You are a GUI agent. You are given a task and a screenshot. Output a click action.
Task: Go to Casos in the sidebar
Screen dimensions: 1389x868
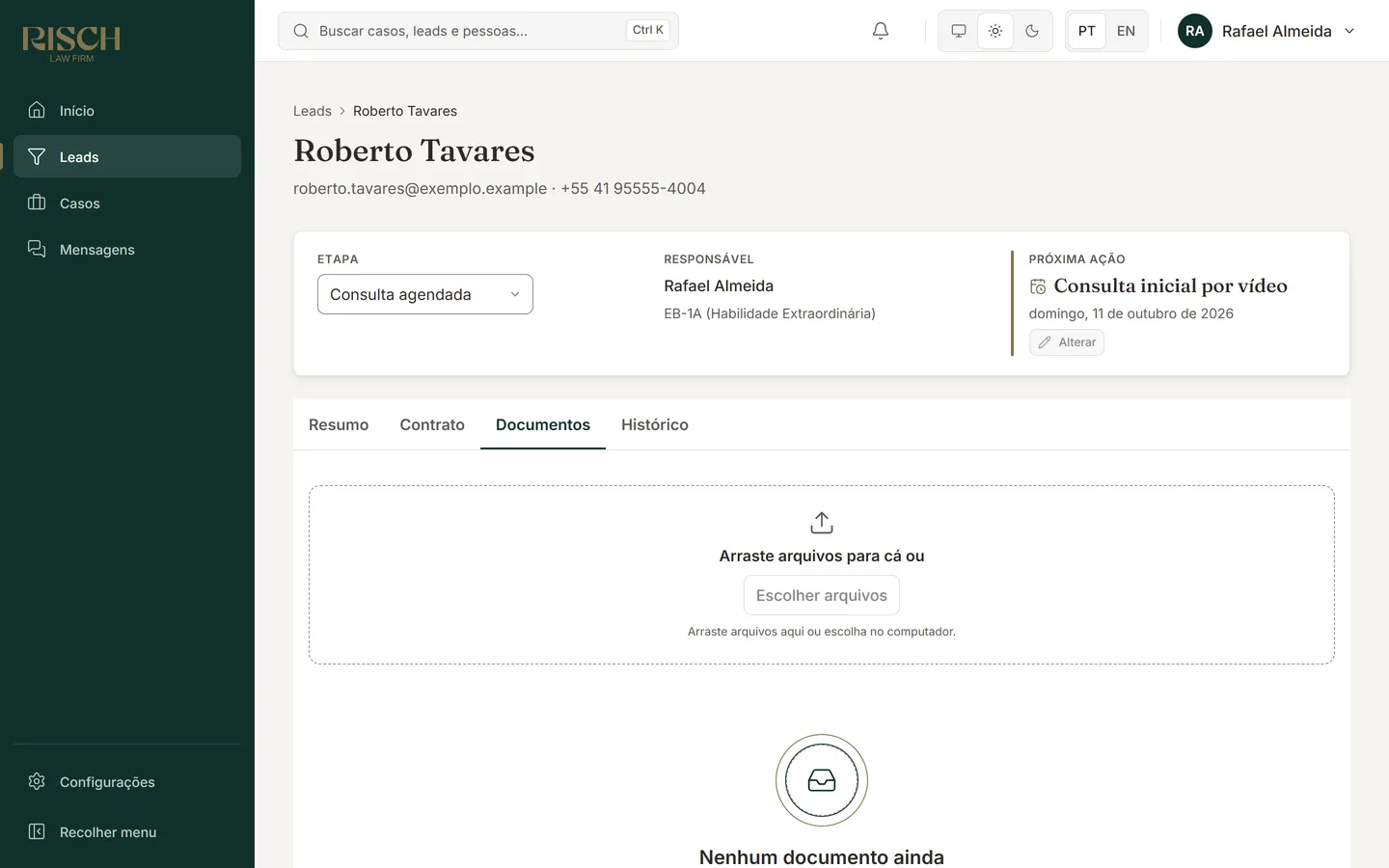click(x=127, y=203)
